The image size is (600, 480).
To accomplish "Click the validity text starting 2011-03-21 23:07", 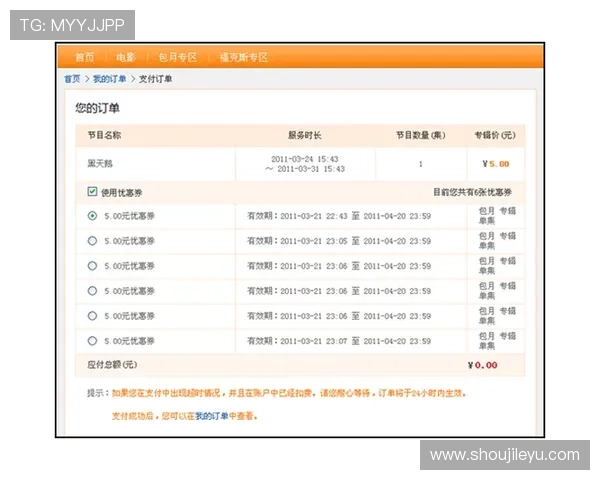I will pyautogui.click(x=339, y=341).
